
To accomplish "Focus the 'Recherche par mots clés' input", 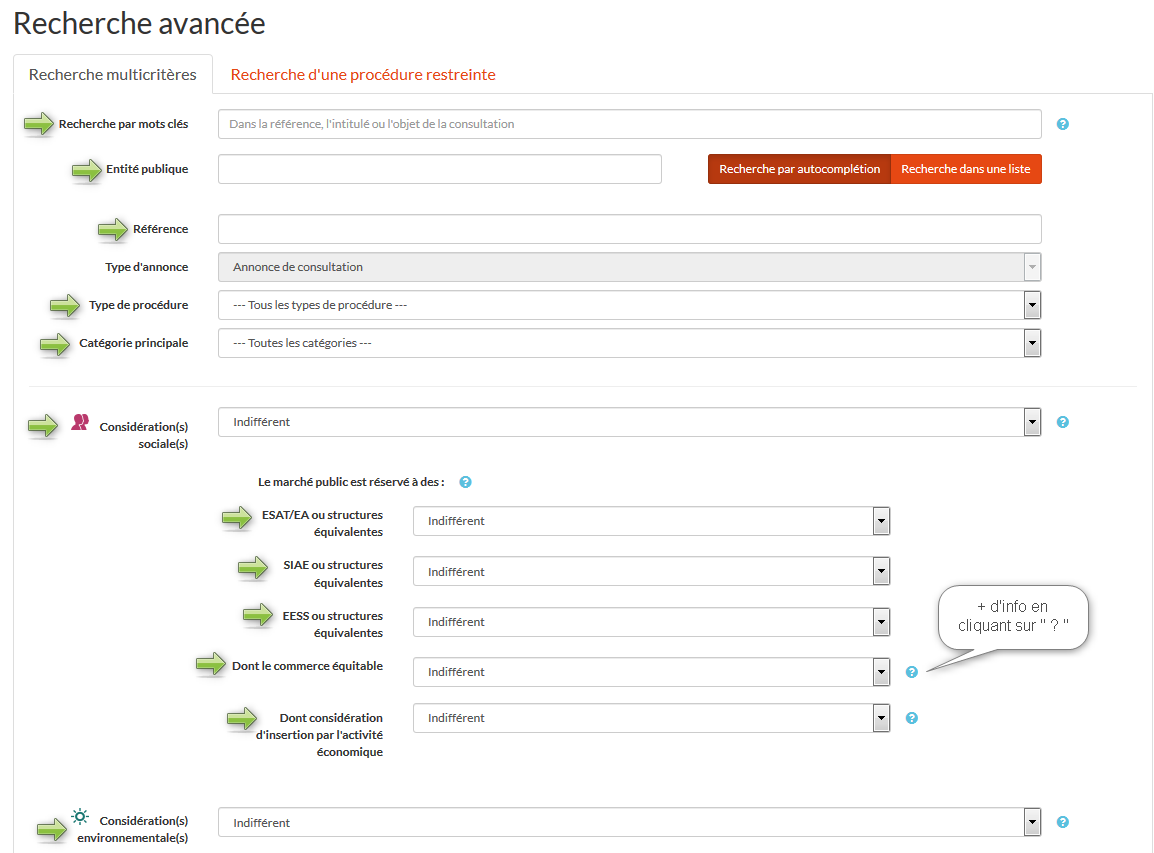I will click(629, 124).
